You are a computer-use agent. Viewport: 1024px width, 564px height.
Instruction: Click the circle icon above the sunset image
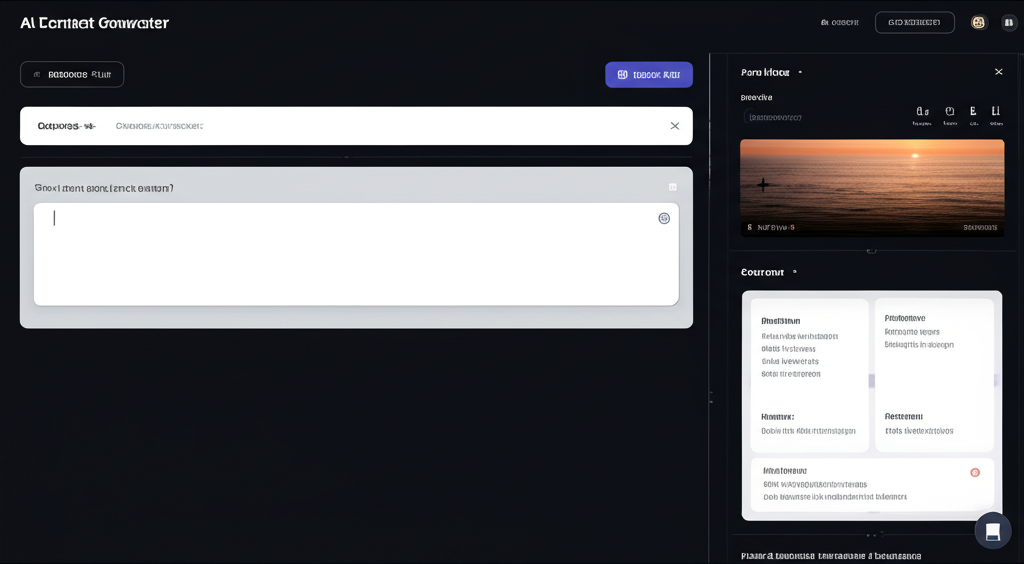(x=949, y=112)
